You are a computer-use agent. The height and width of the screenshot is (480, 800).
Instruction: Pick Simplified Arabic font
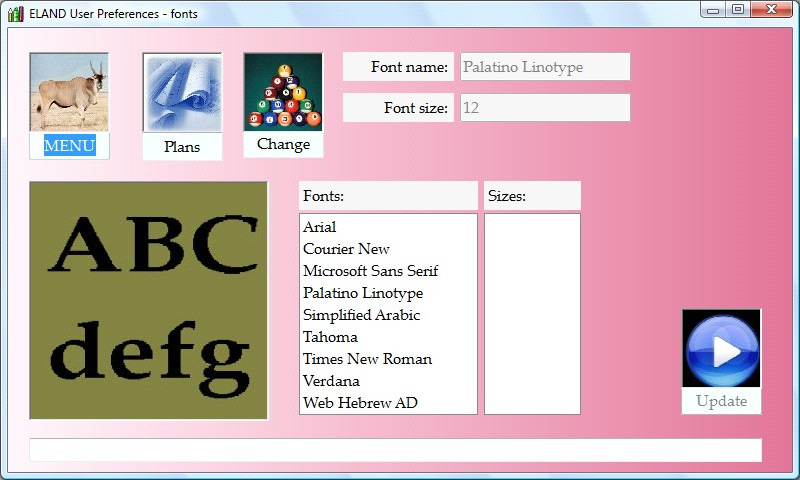coord(361,315)
